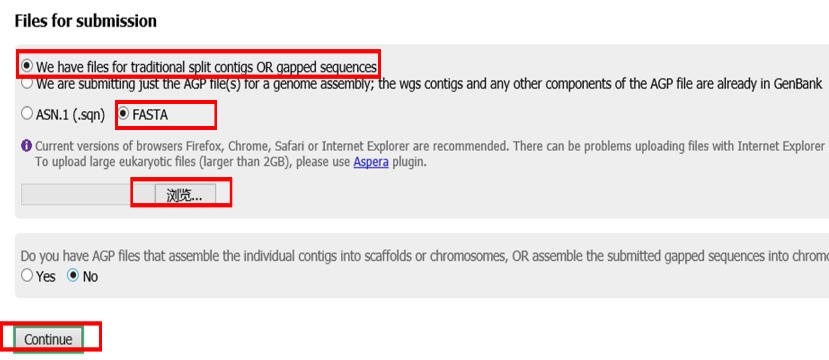
Task: Click the 'No' label text
Action: pos(90,276)
